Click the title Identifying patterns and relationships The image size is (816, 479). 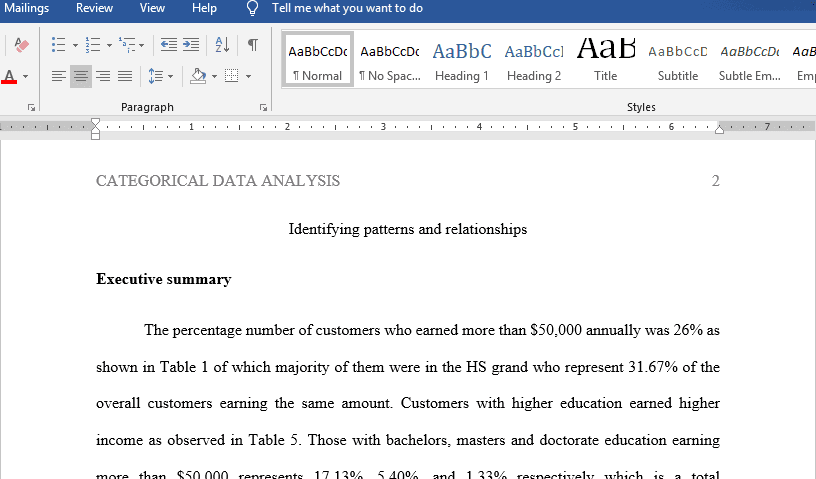(x=407, y=229)
